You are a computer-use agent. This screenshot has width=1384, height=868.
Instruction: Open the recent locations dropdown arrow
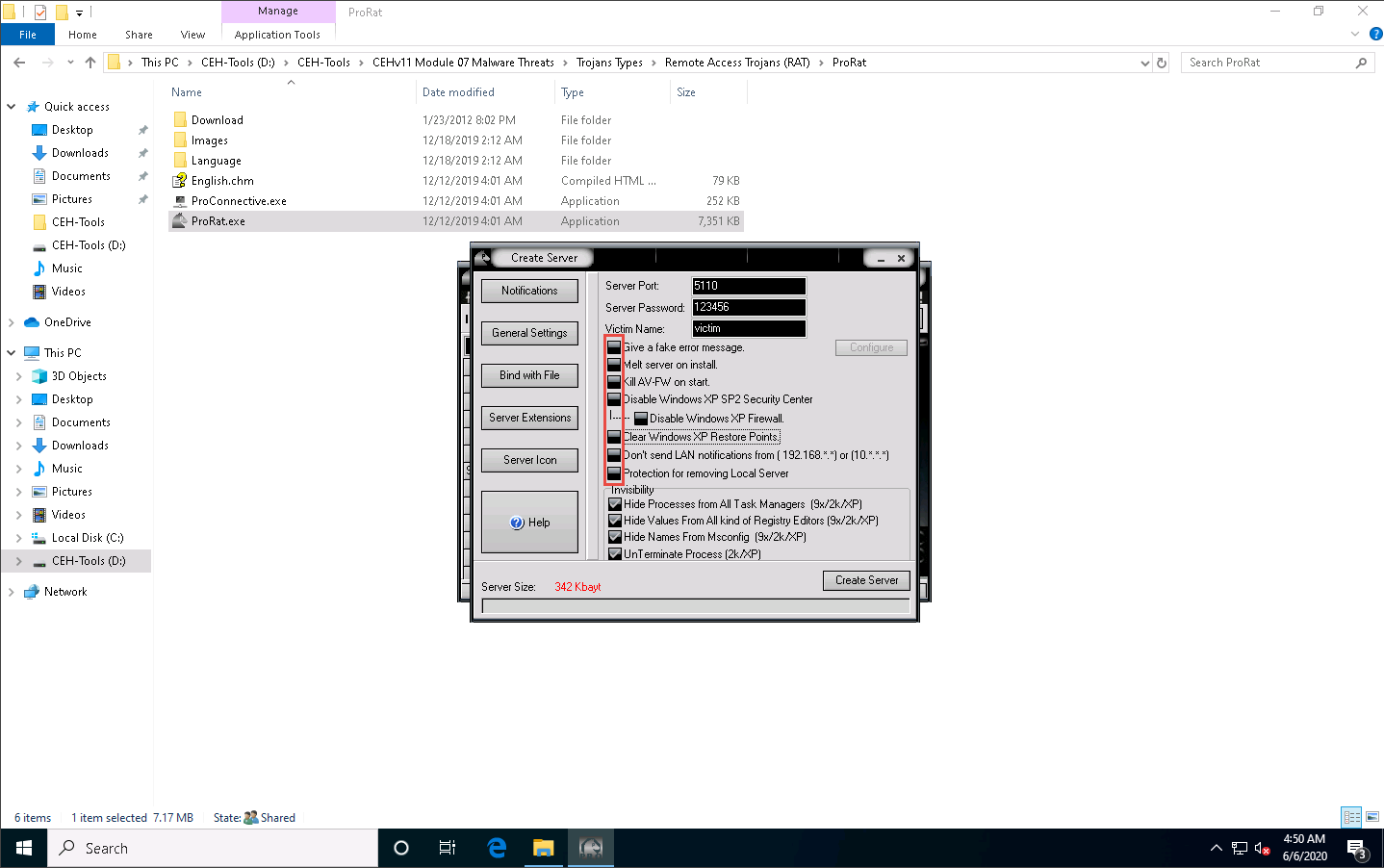point(70,63)
